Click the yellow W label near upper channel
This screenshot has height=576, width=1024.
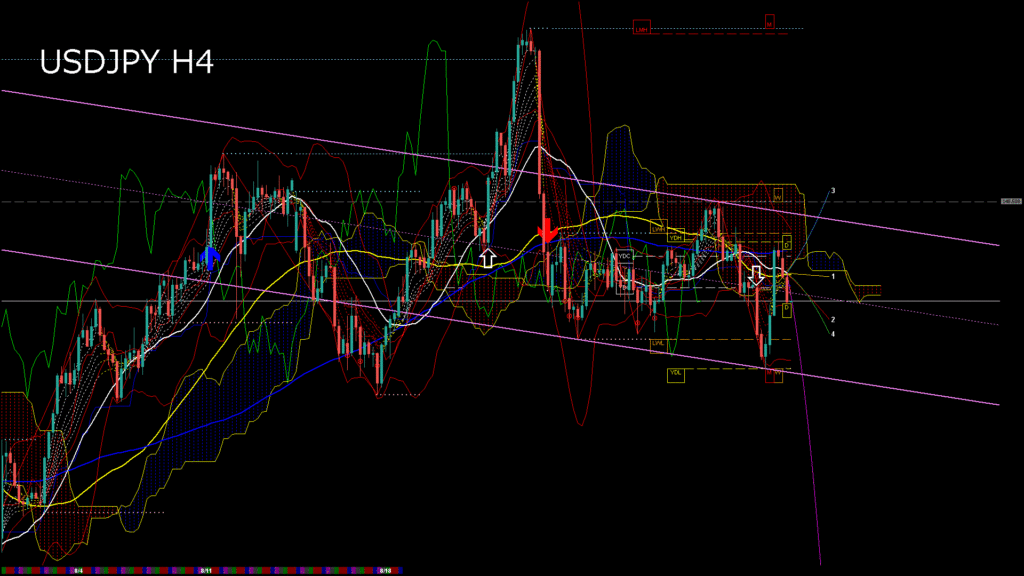[777, 197]
